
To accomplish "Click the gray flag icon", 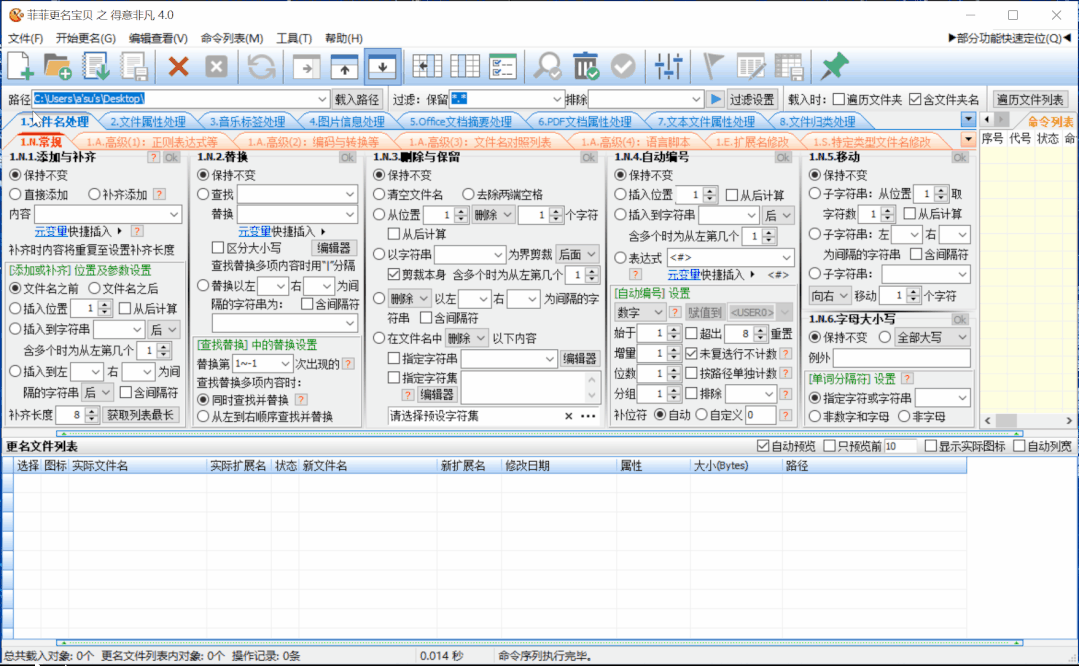I will (712, 66).
